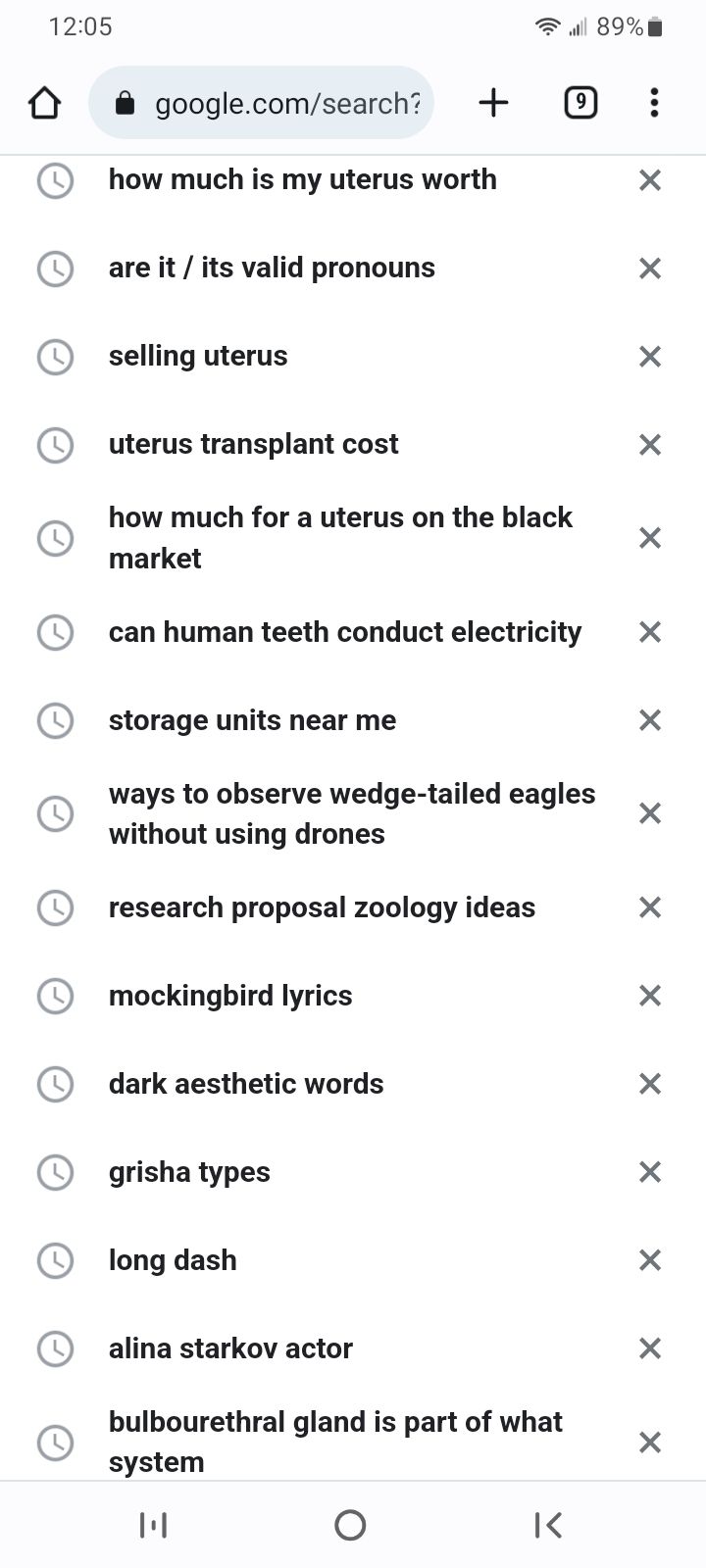
Task: Tap clock icon beside 'selling uterus'
Action: 55,357
